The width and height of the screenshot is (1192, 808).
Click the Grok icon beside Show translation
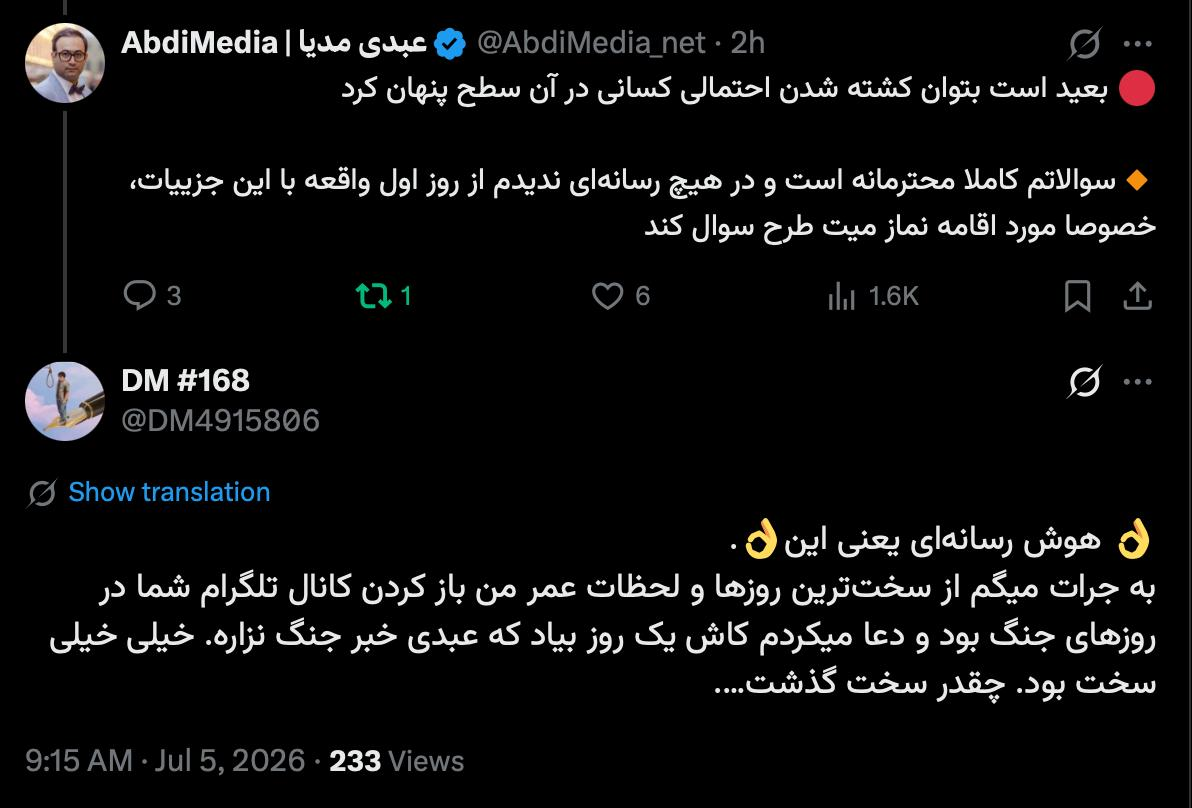click(42, 493)
